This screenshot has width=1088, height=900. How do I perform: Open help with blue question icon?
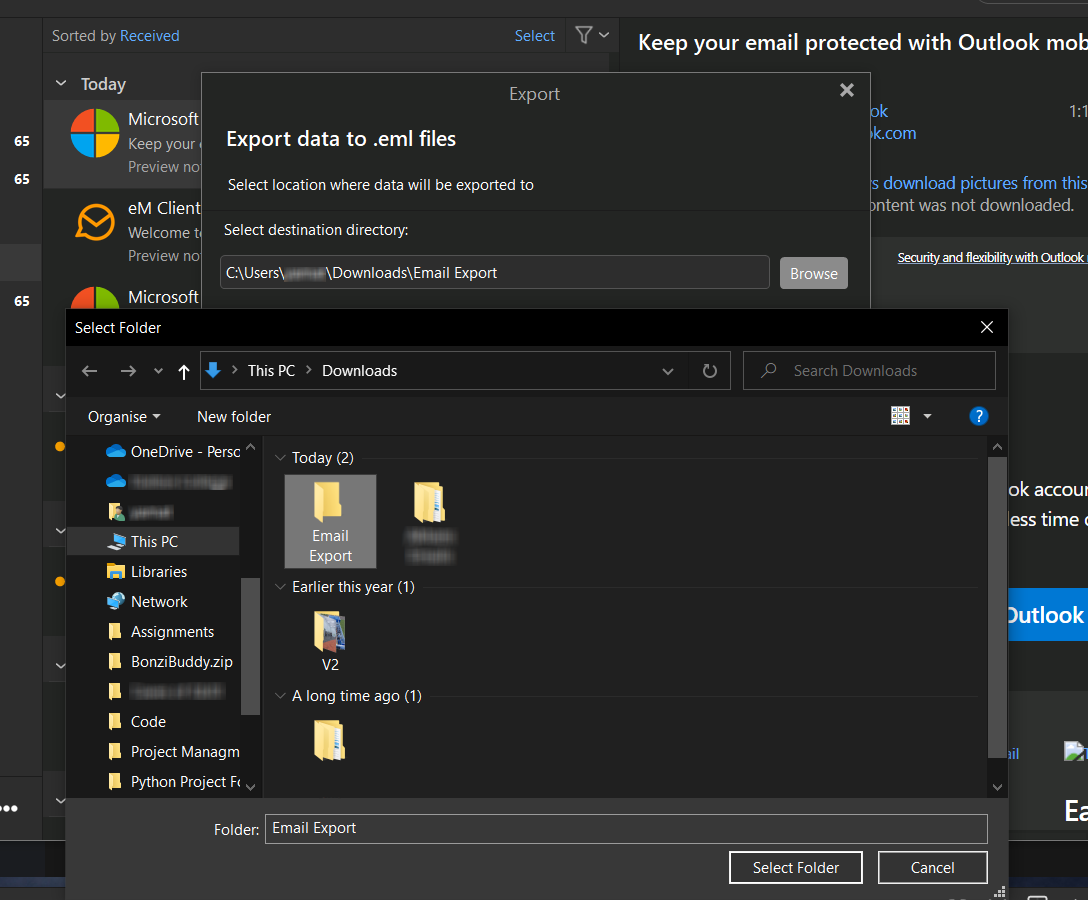[x=978, y=416]
